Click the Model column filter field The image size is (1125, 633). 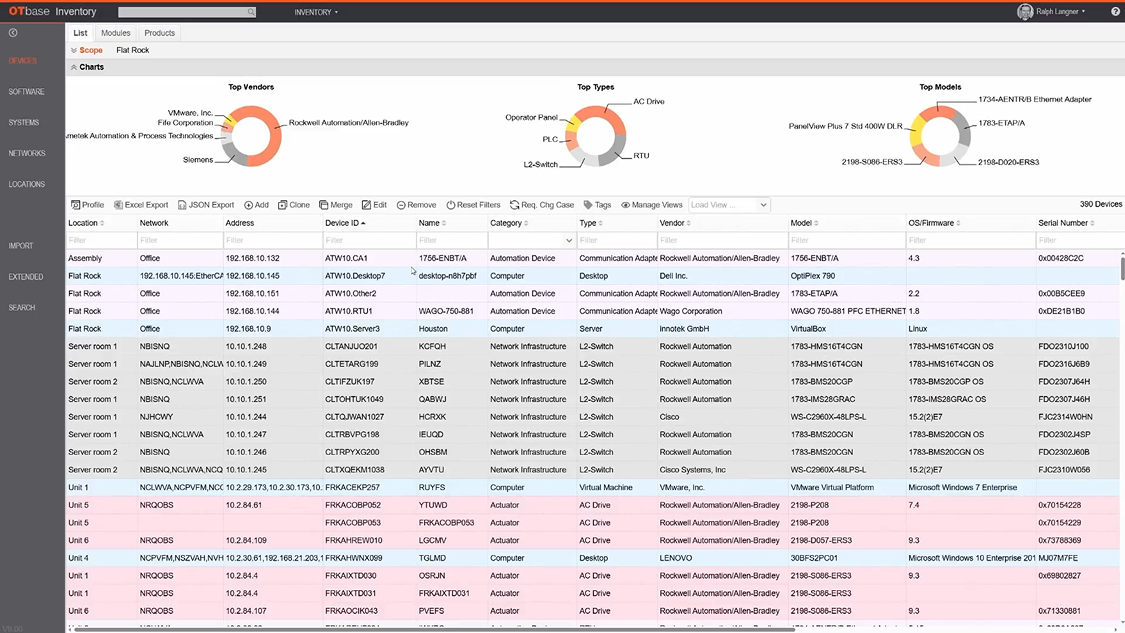click(x=846, y=240)
